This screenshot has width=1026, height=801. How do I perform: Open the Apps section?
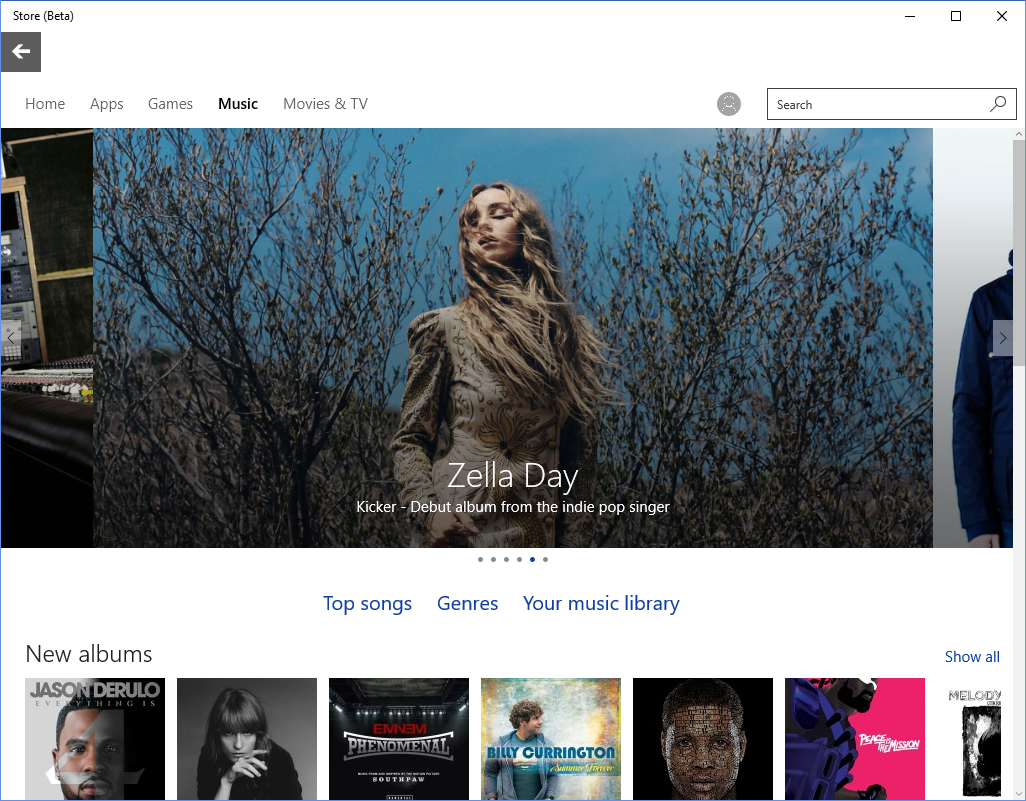coord(106,103)
